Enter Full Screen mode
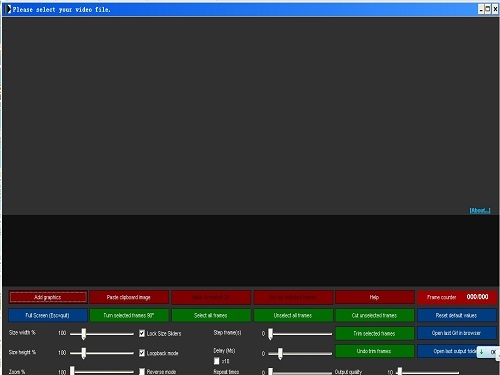Image resolution: width=500 pixels, height=375 pixels. [x=48, y=315]
